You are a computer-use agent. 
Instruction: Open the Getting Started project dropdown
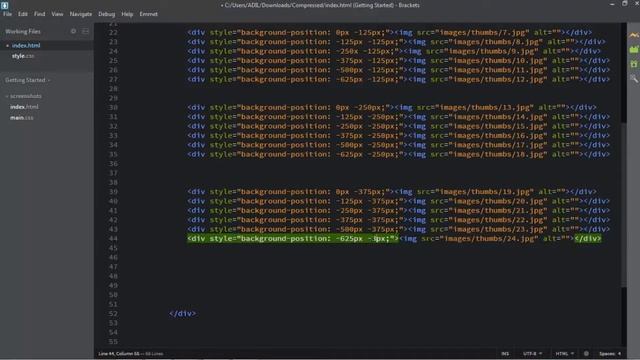27,80
